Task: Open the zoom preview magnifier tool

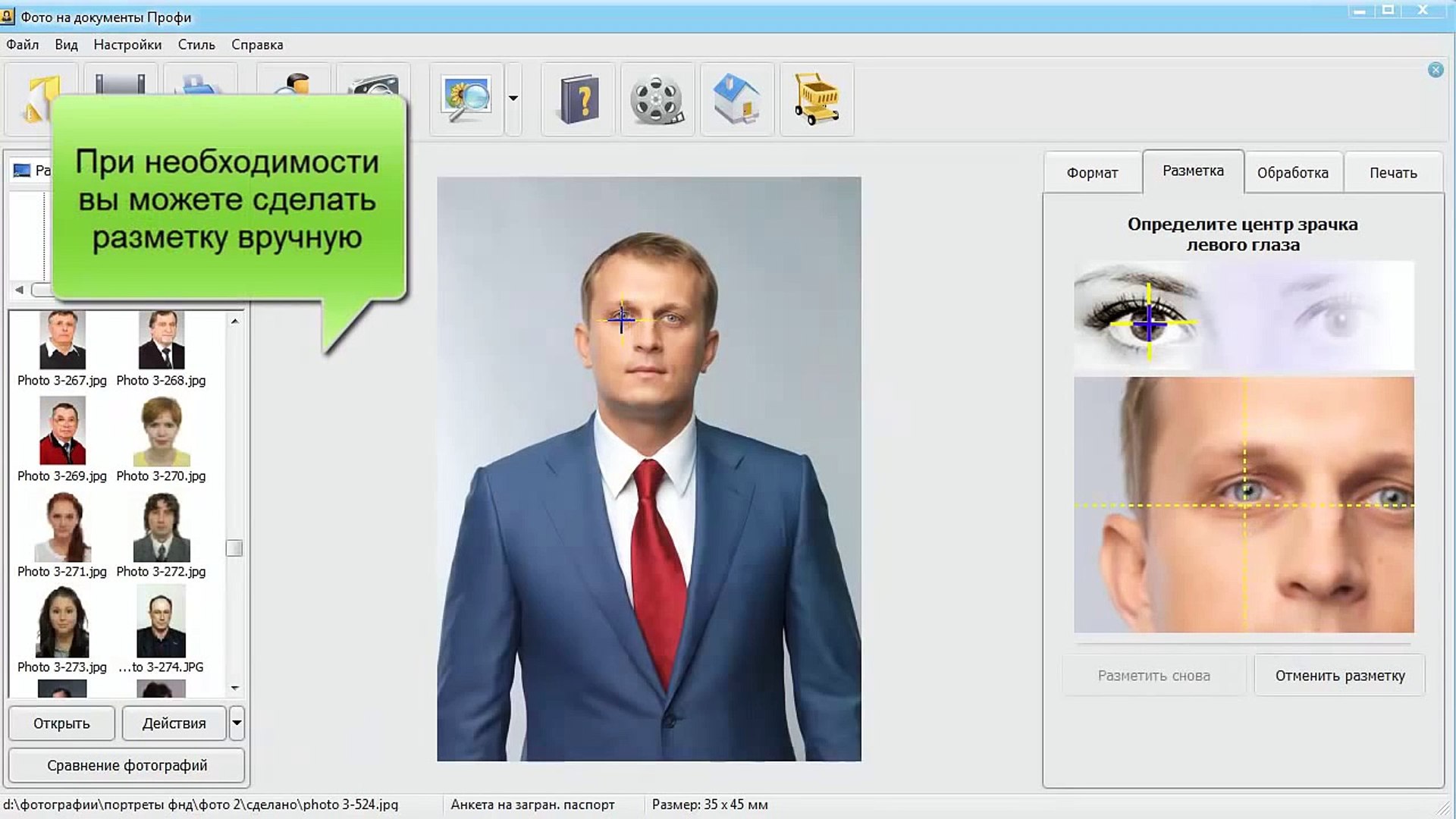Action: click(x=466, y=99)
